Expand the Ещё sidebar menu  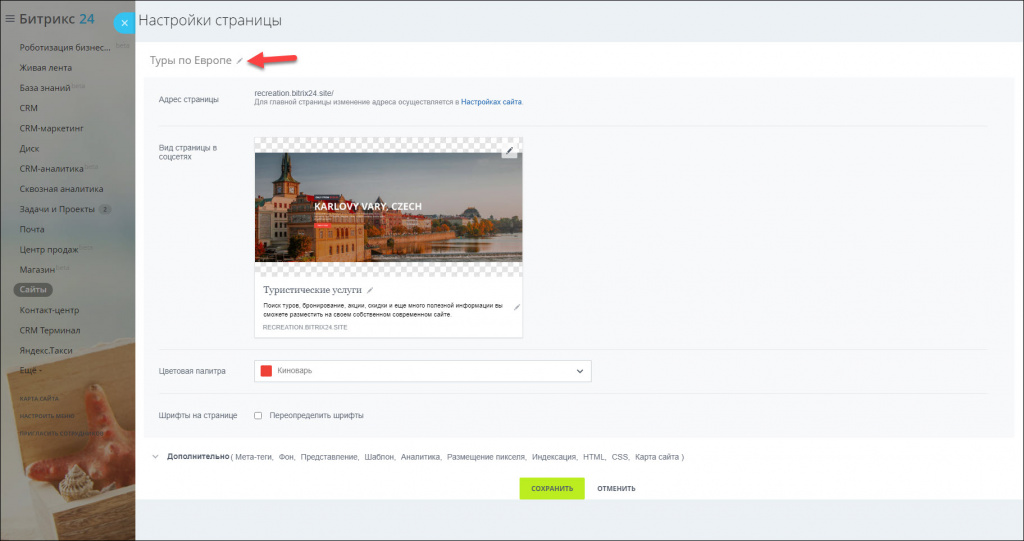[30, 370]
